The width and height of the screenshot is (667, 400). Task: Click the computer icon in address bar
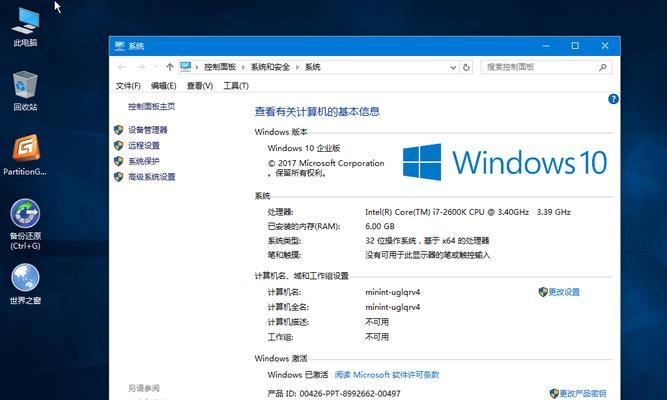pyautogui.click(x=185, y=67)
